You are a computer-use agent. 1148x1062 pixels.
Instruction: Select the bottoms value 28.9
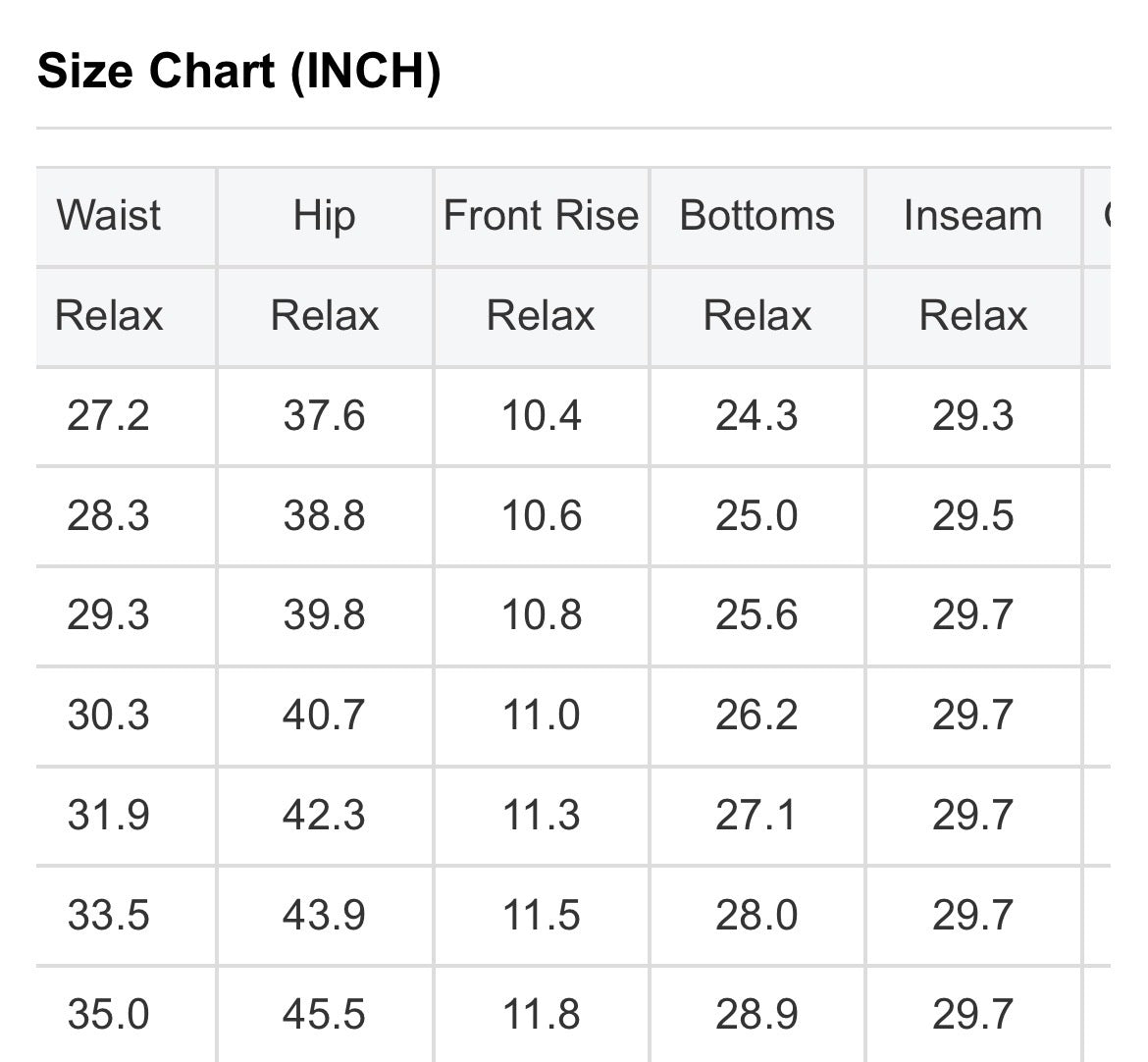tap(757, 1014)
